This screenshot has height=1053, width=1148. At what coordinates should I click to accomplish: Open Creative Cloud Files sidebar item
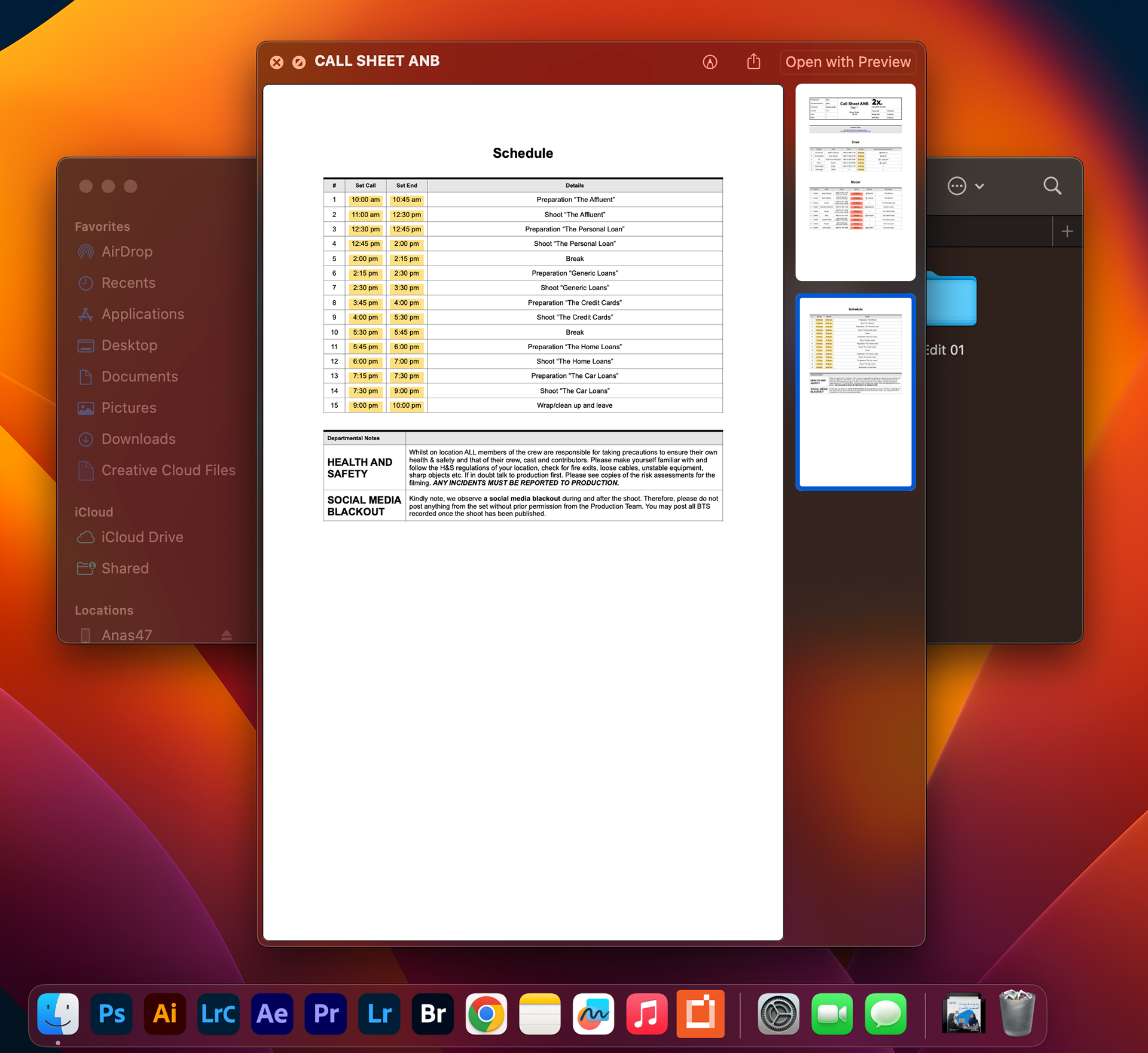click(x=168, y=470)
